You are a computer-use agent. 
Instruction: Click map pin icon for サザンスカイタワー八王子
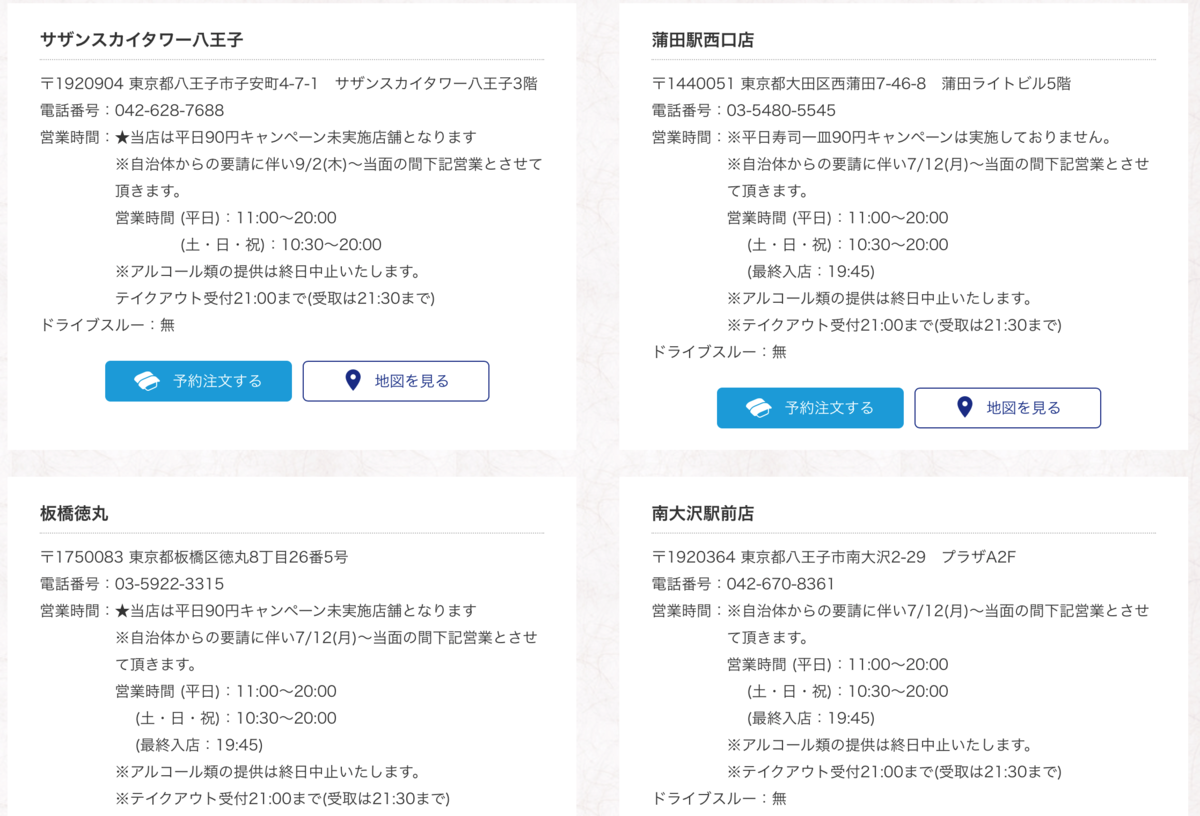tap(352, 381)
